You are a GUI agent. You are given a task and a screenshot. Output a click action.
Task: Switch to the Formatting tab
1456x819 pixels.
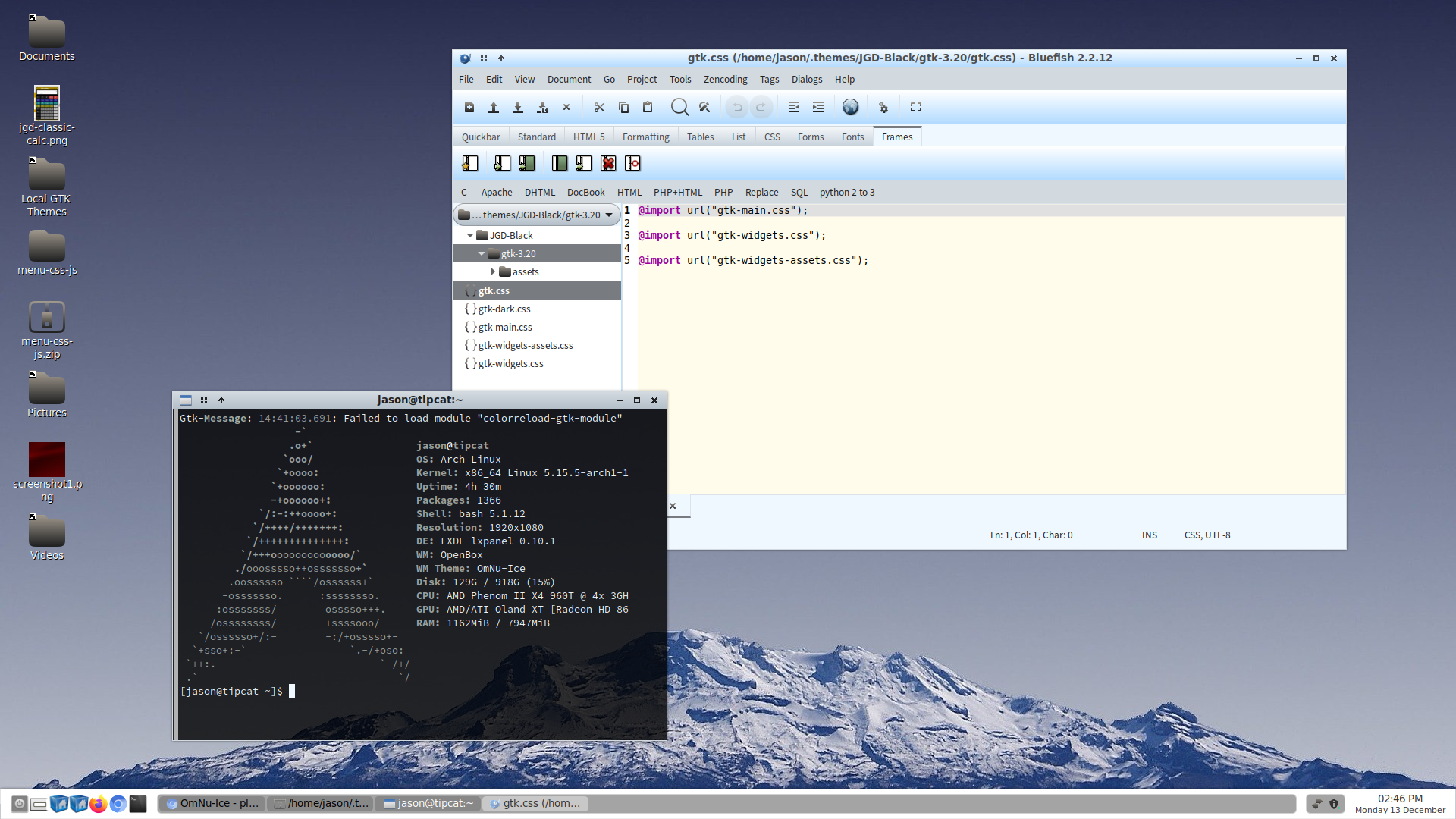click(646, 137)
